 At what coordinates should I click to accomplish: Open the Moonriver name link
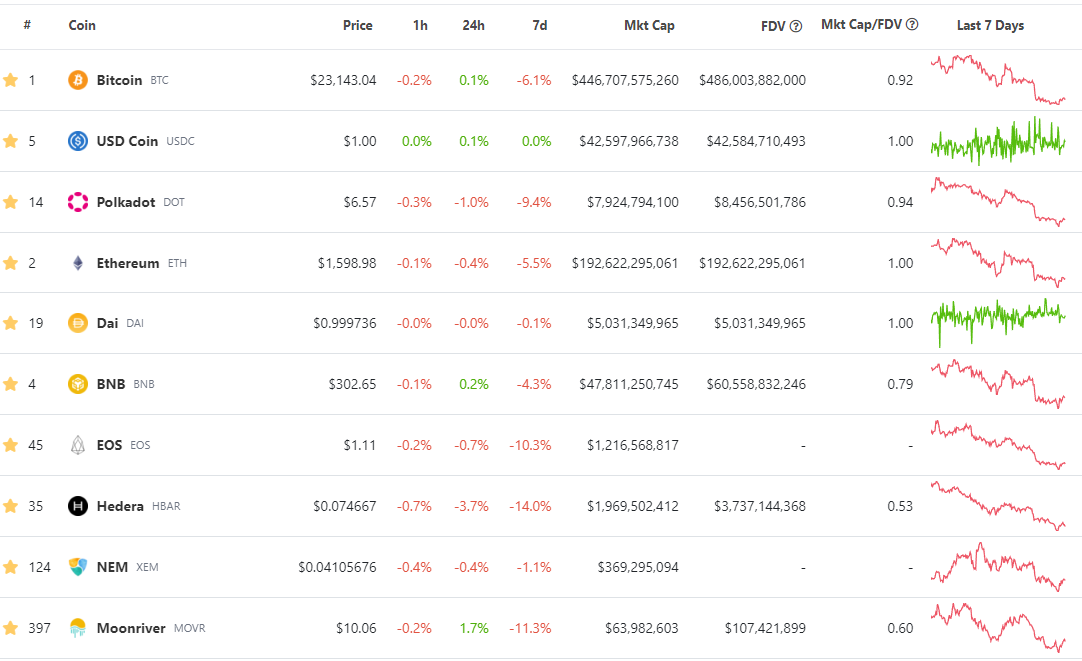pos(131,628)
